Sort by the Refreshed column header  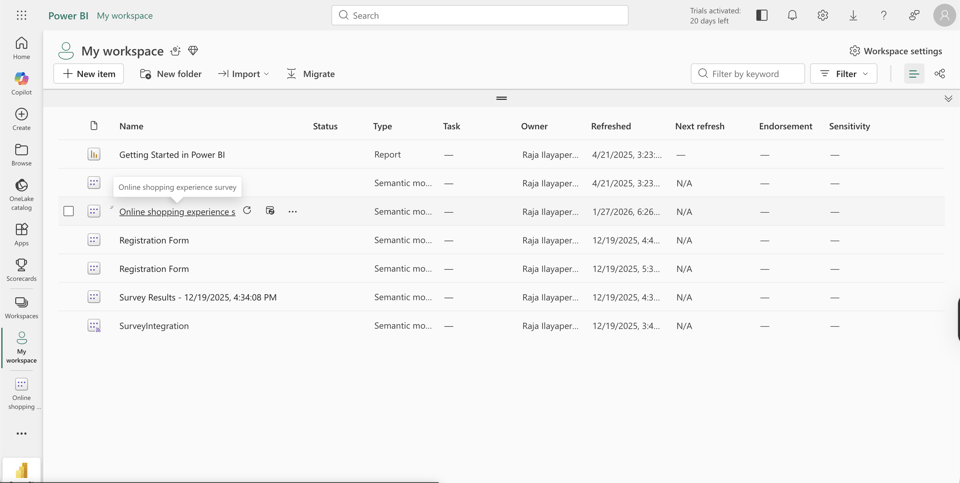click(x=610, y=126)
